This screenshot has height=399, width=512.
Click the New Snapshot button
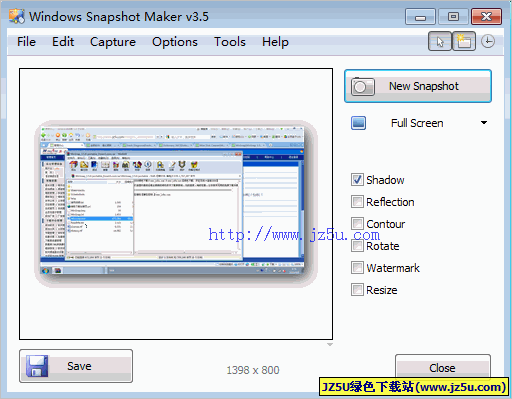pyautogui.click(x=418, y=86)
